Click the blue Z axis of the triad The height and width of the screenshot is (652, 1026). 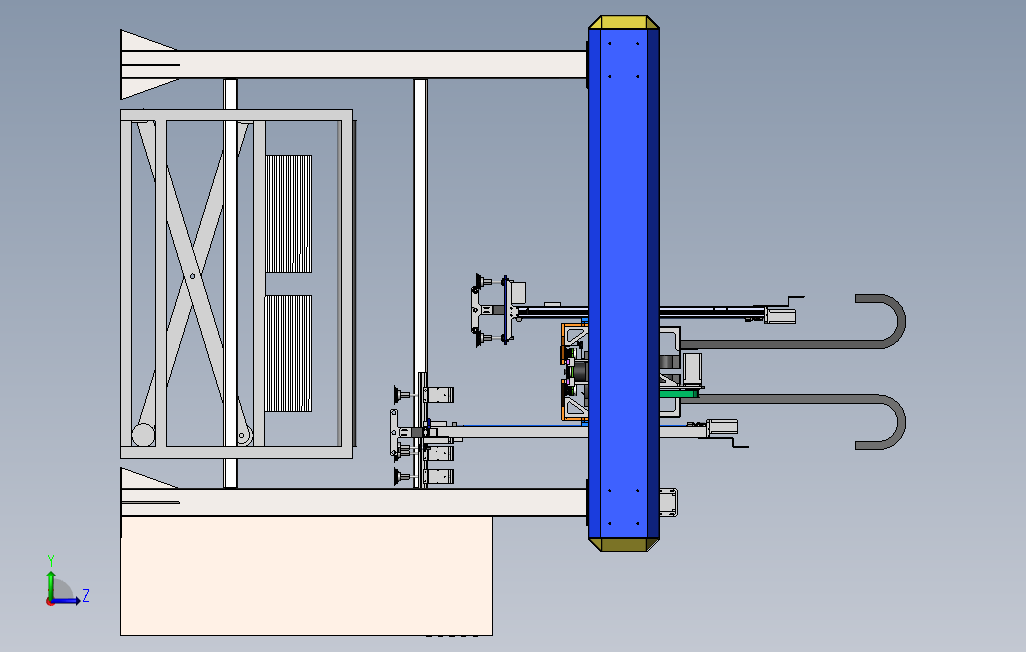coord(67,601)
